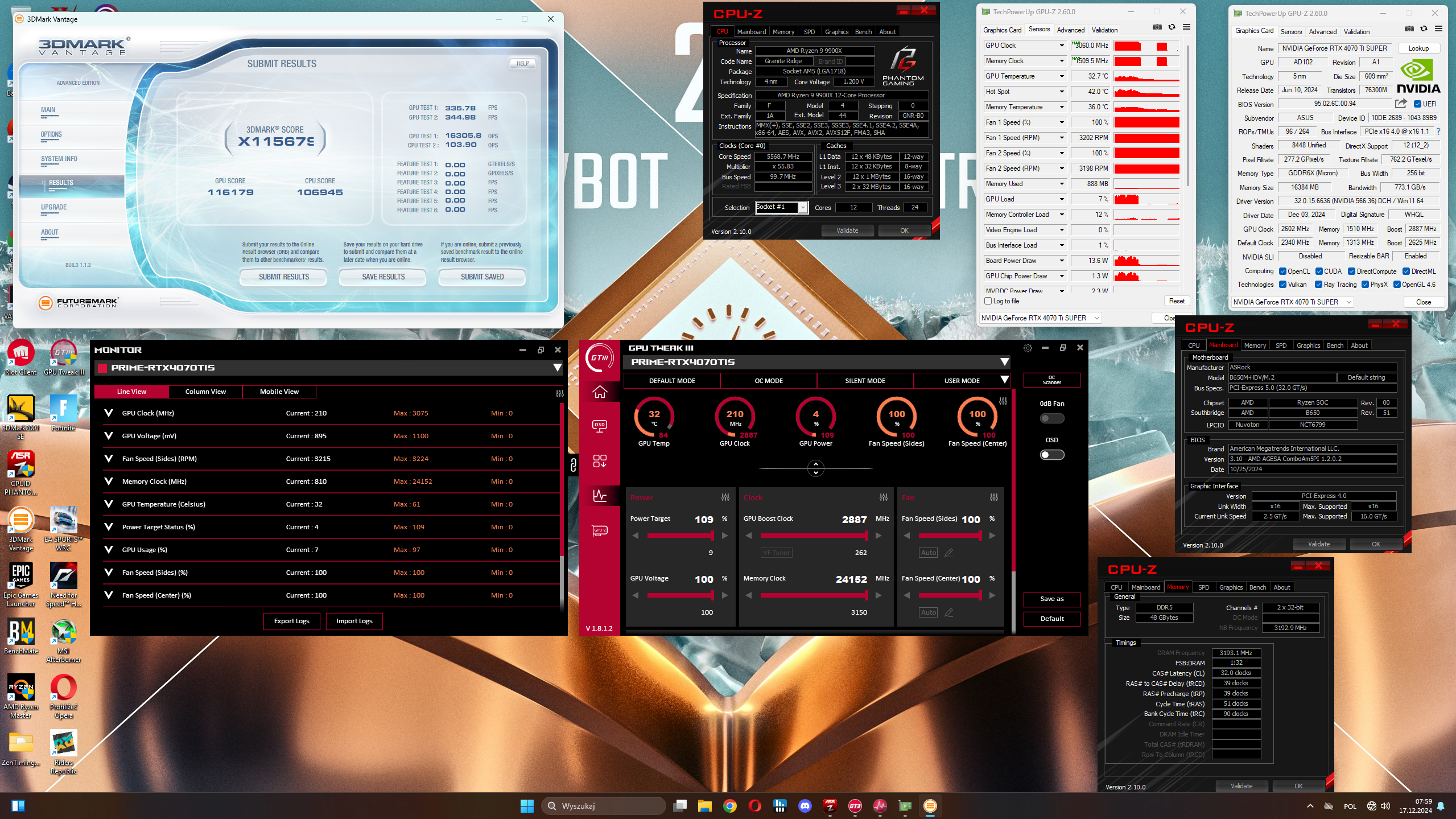Open Clock panel settings sliders icon

coord(884,497)
